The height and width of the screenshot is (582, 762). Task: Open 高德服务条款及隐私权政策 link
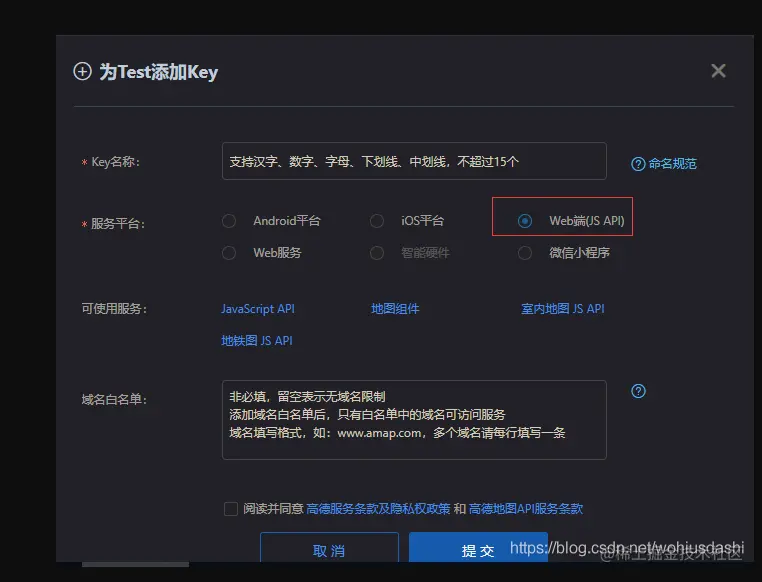coord(378,509)
